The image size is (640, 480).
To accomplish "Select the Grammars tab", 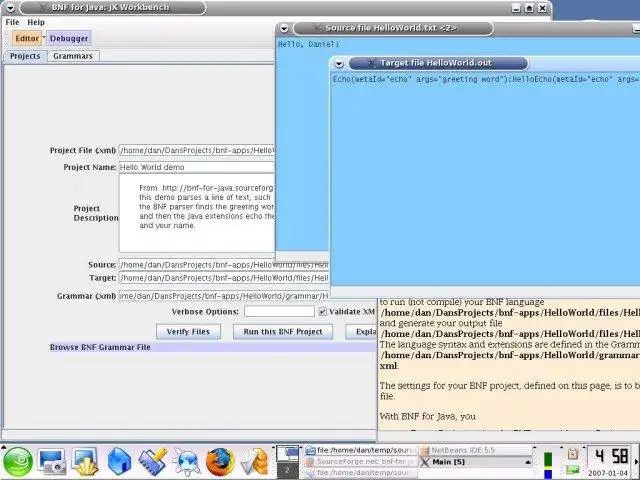I will [73, 56].
